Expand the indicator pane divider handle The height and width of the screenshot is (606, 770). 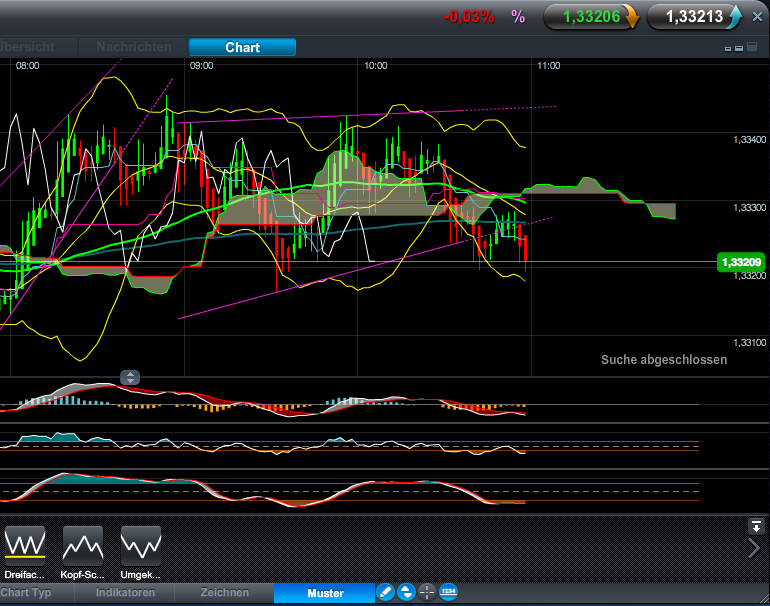(131, 377)
